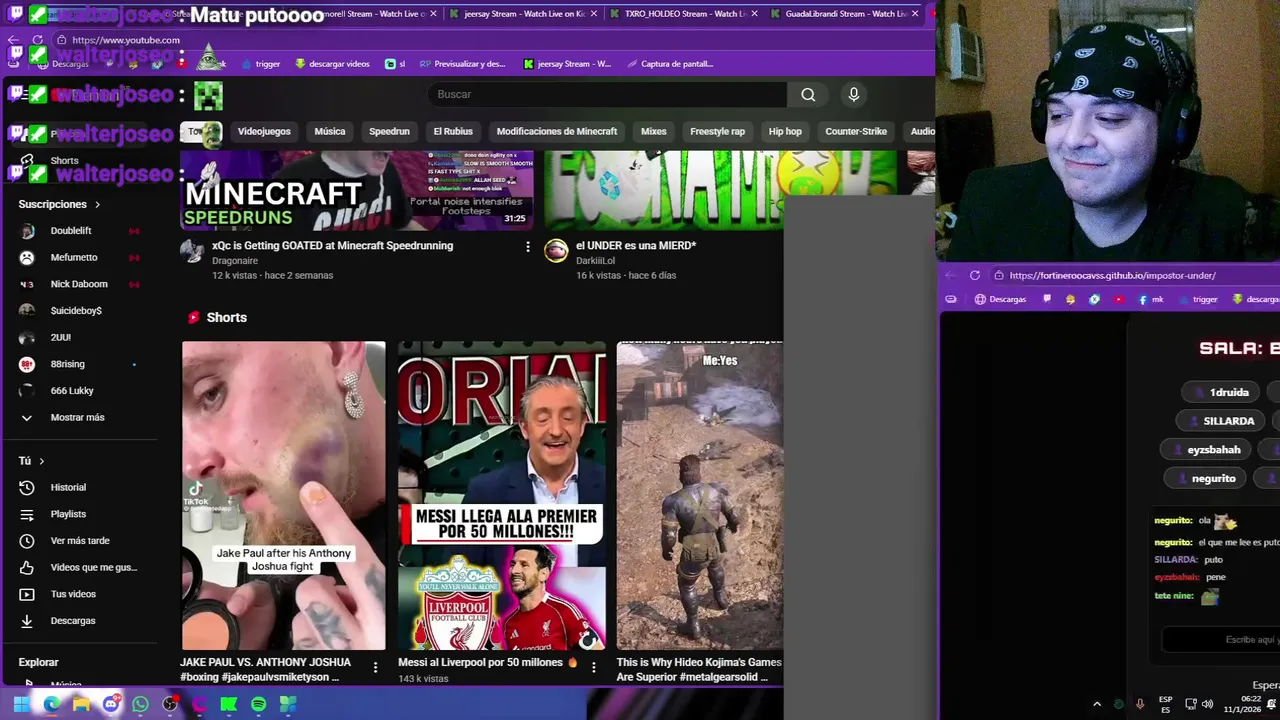Open more options for Messi Liverpool short
Image resolution: width=1280 pixels, height=720 pixels.
pyautogui.click(x=593, y=667)
